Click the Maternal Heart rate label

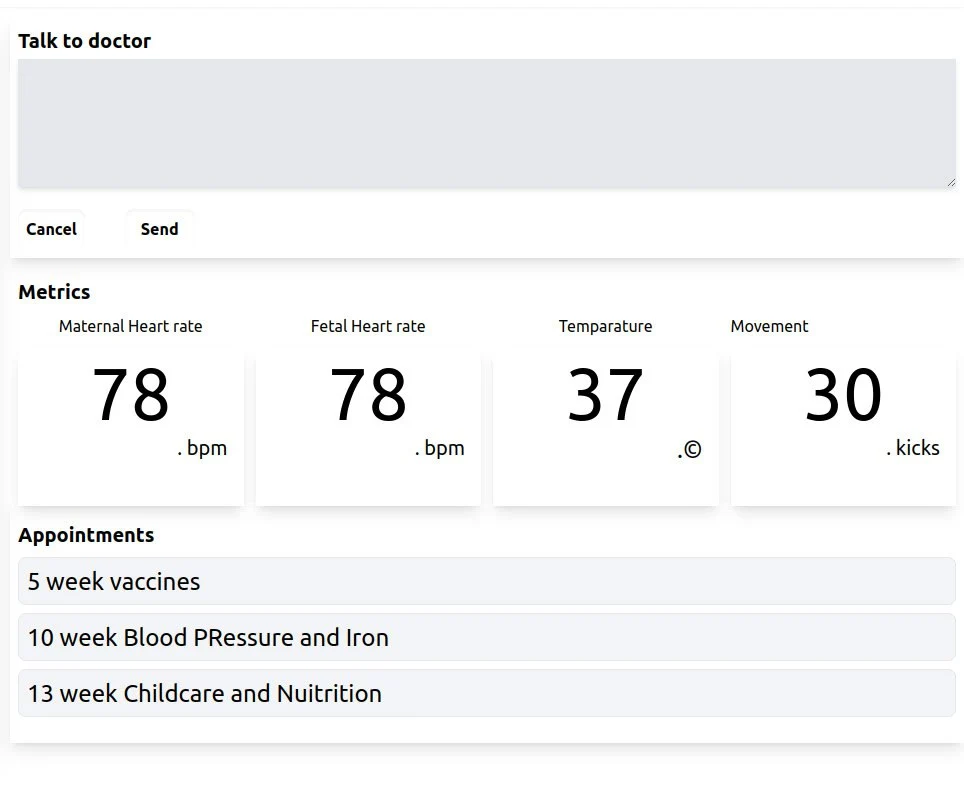coord(131,326)
